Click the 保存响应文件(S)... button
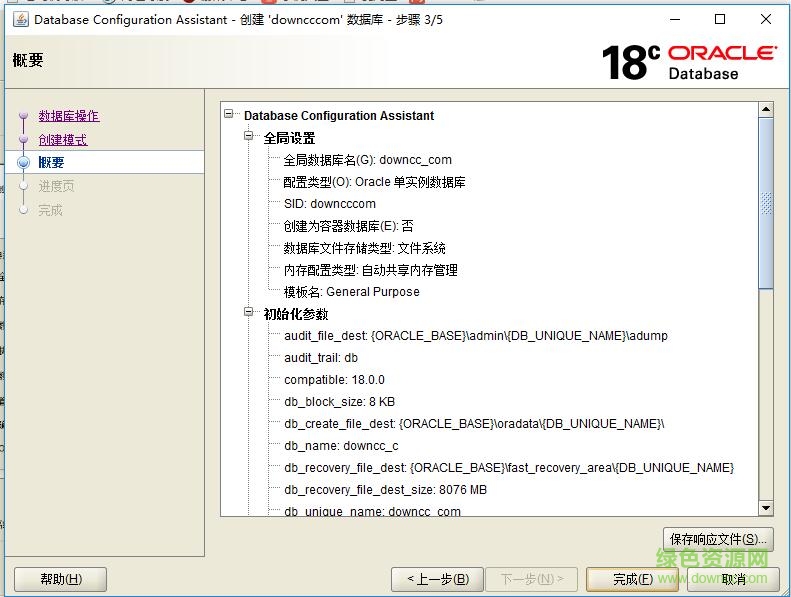This screenshot has width=791, height=597. (x=719, y=539)
